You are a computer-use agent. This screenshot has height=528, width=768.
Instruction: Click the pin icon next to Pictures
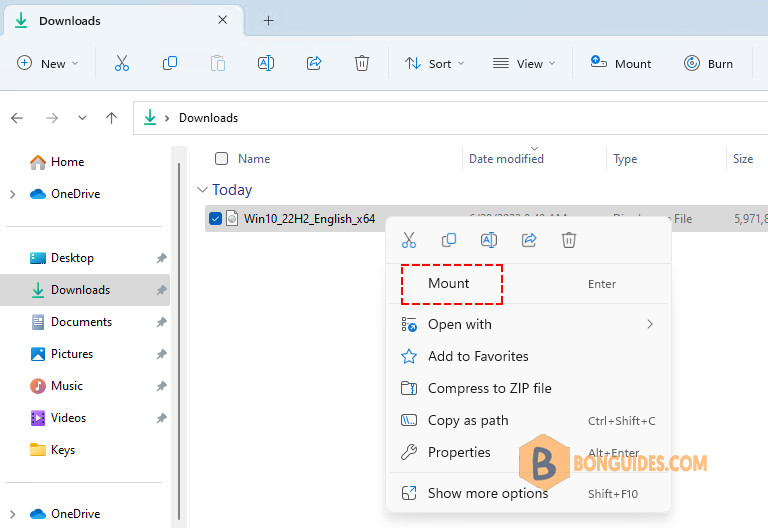coord(162,354)
